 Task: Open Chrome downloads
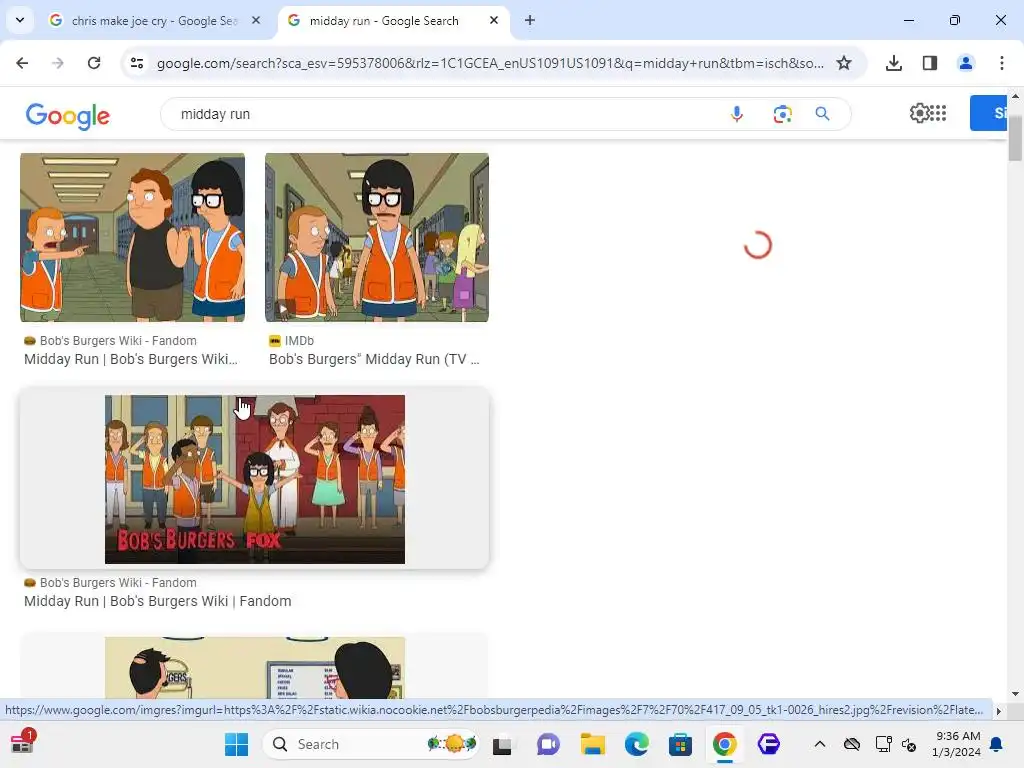coord(894,63)
